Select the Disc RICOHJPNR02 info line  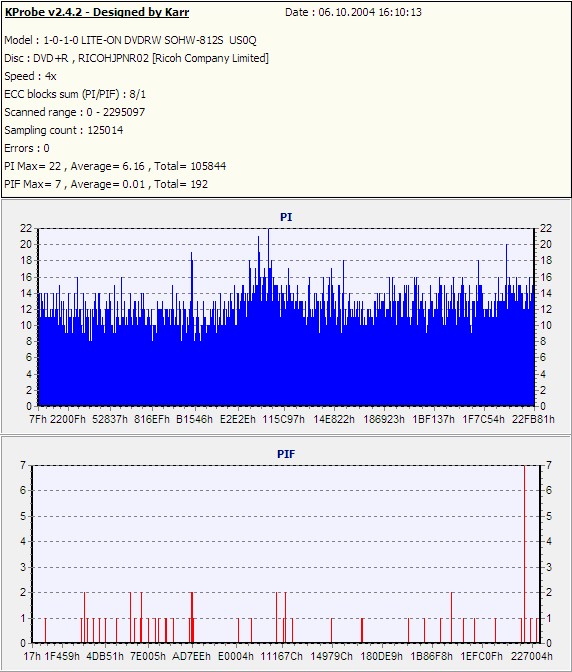[x=137, y=58]
